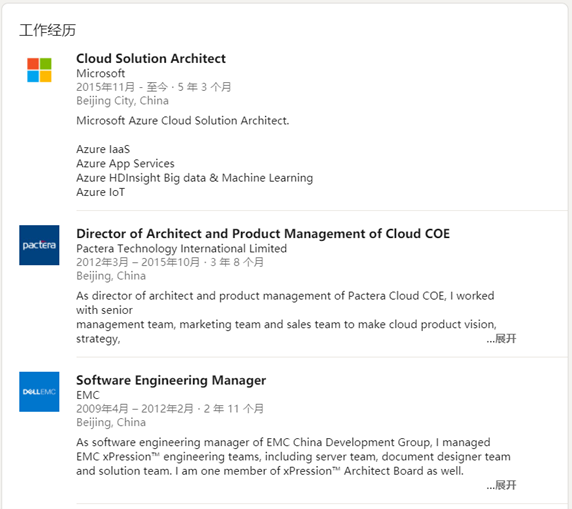Click the Microsoft company name link
572x509 pixels.
(x=101, y=73)
